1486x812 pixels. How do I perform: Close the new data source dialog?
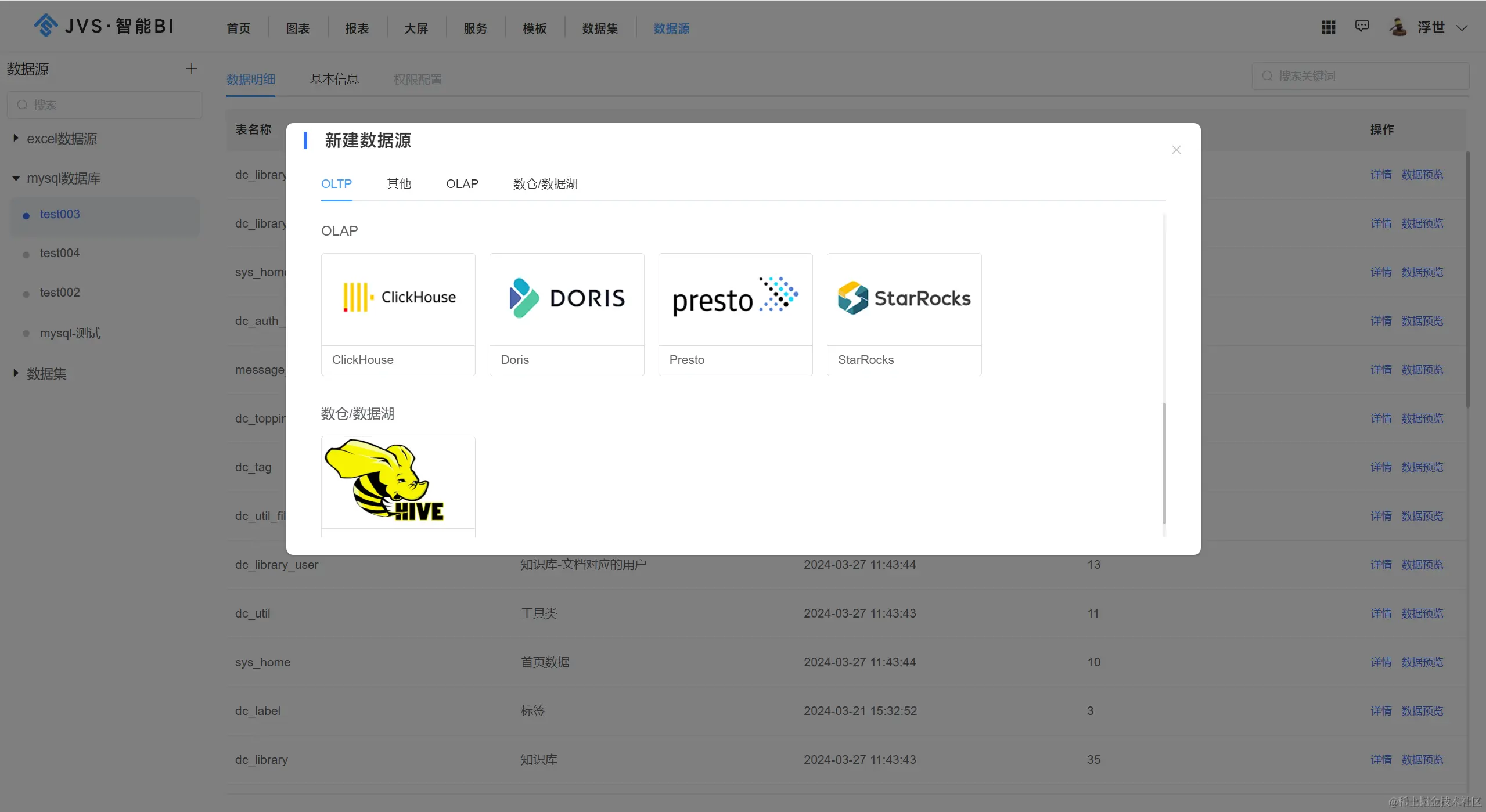coord(1176,150)
